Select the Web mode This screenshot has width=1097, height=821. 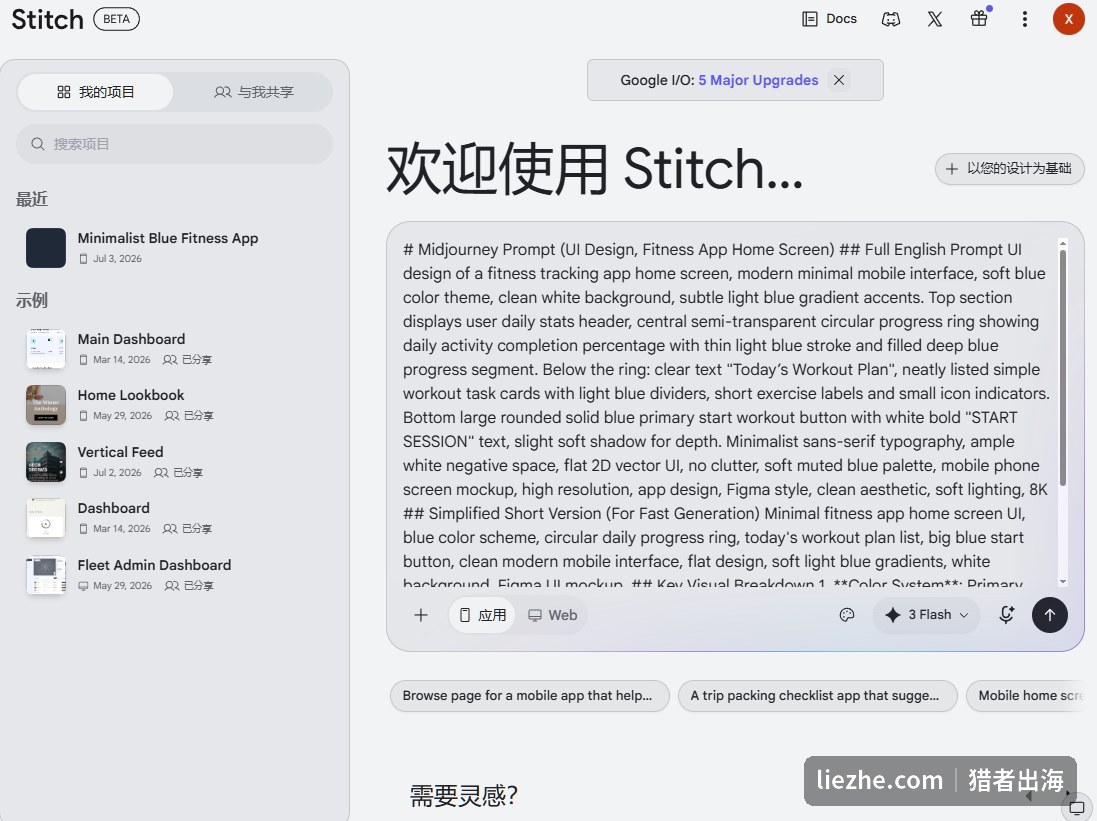coord(552,615)
